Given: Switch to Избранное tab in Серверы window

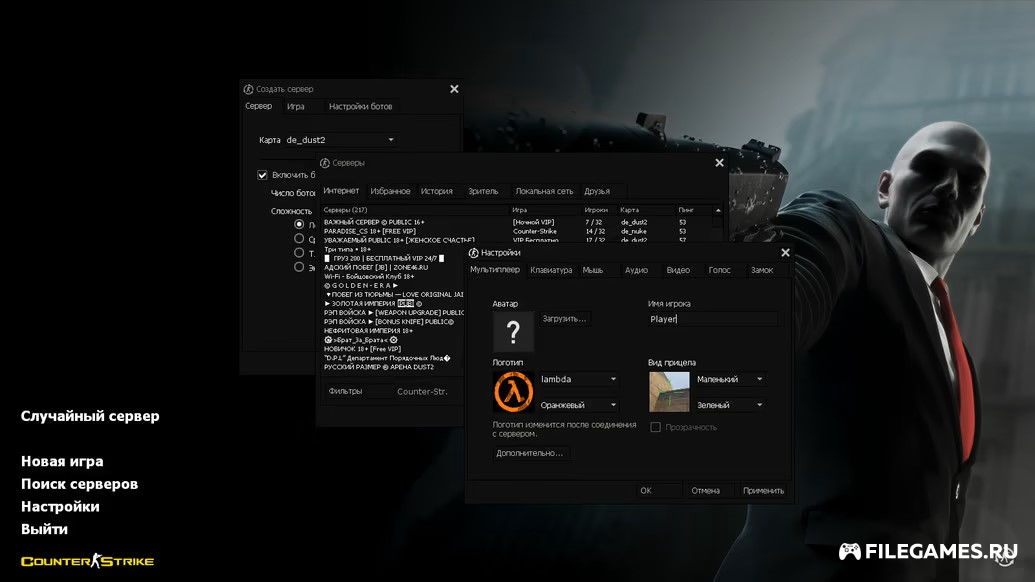Looking at the screenshot, I should click(x=390, y=191).
